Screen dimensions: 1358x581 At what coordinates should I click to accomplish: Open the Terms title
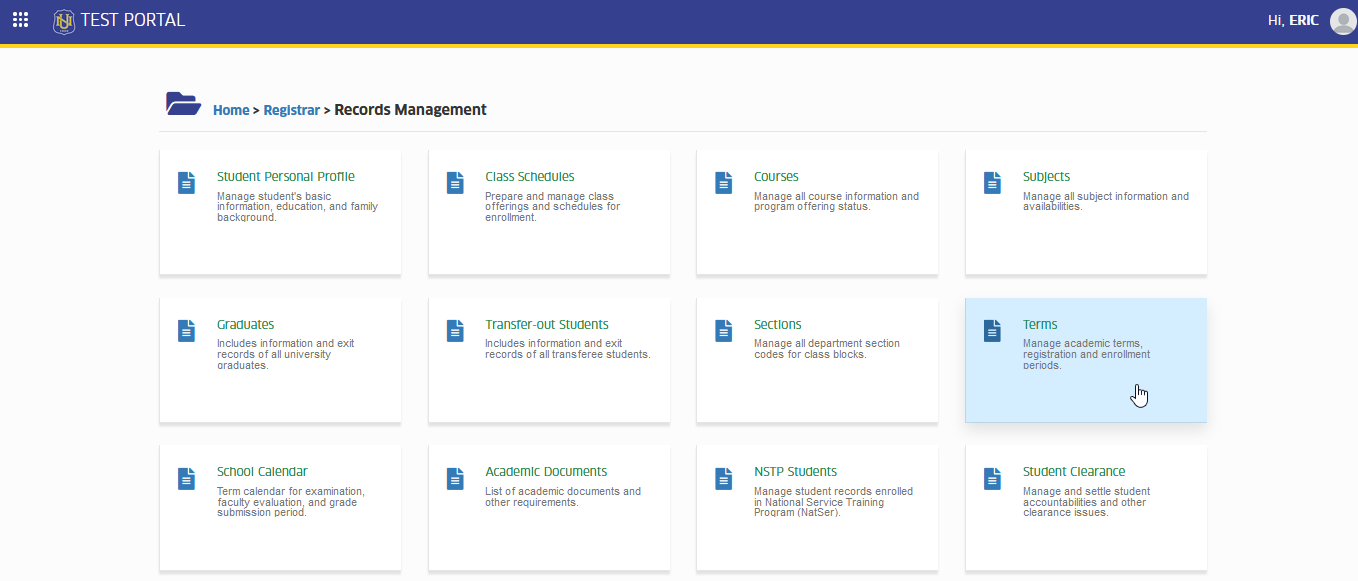pyautogui.click(x=1040, y=325)
